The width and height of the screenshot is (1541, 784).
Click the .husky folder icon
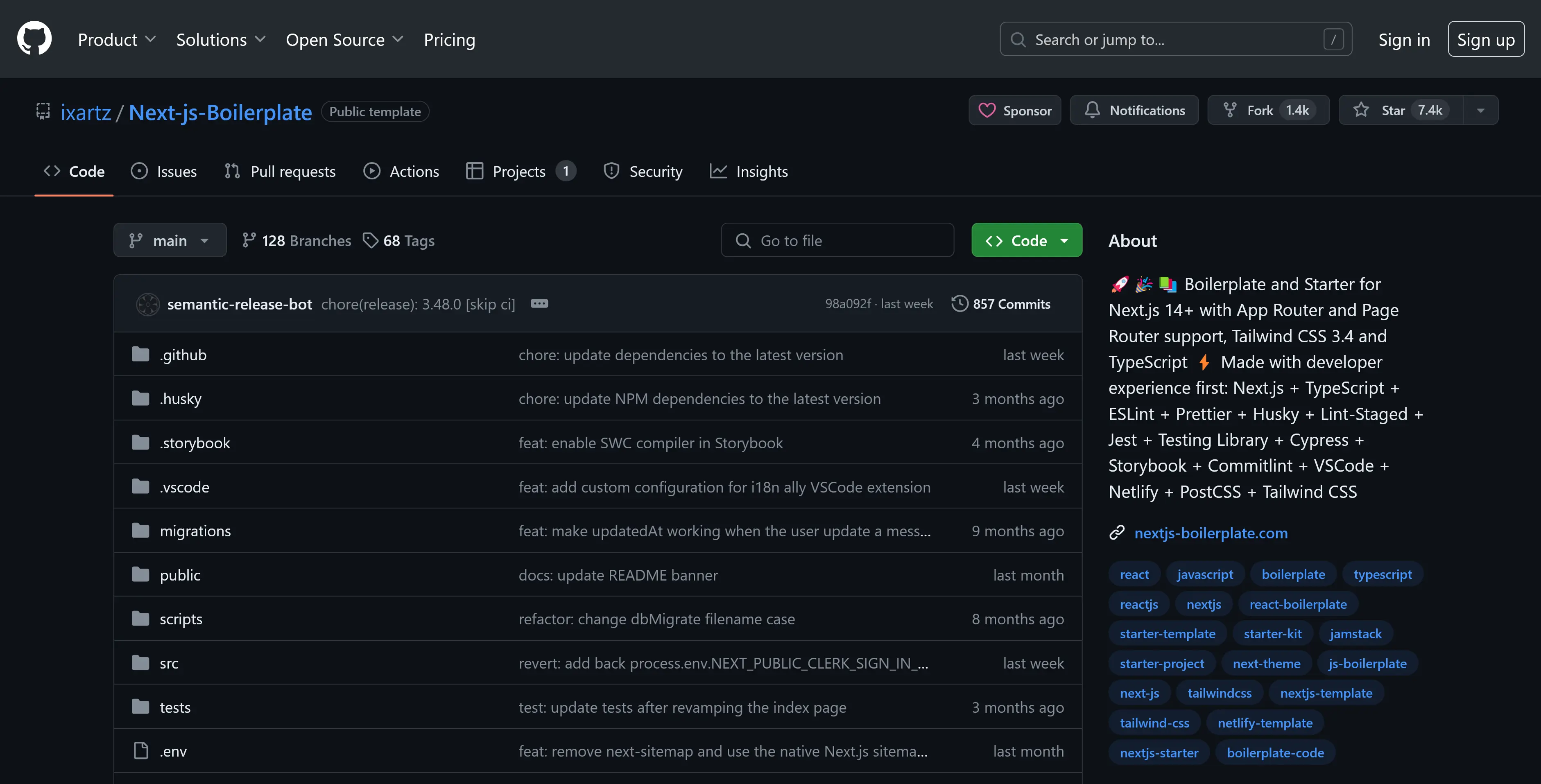pos(140,398)
